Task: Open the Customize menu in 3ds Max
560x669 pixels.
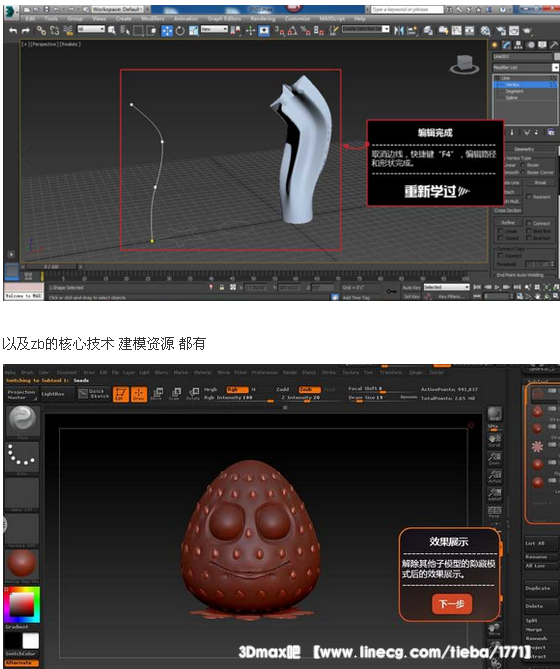Action: tap(297, 18)
